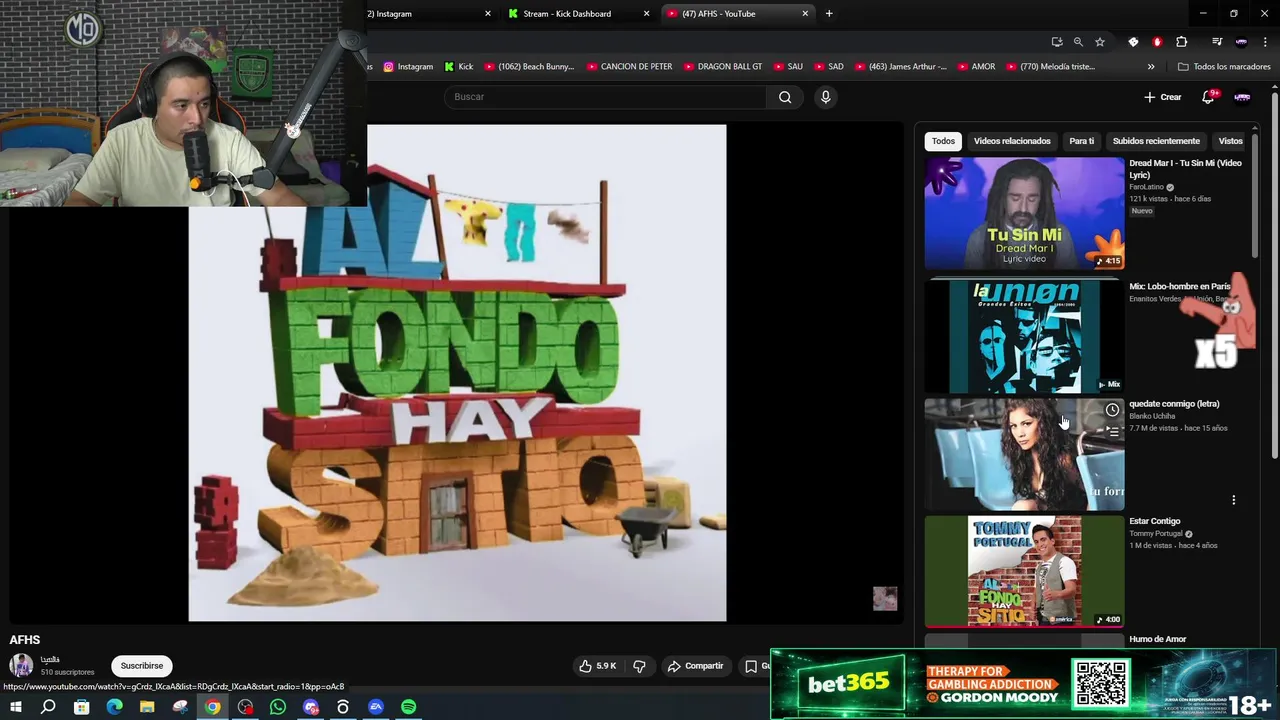Open the SAU bookmark
Screen dimensions: 1280x720
click(787, 67)
